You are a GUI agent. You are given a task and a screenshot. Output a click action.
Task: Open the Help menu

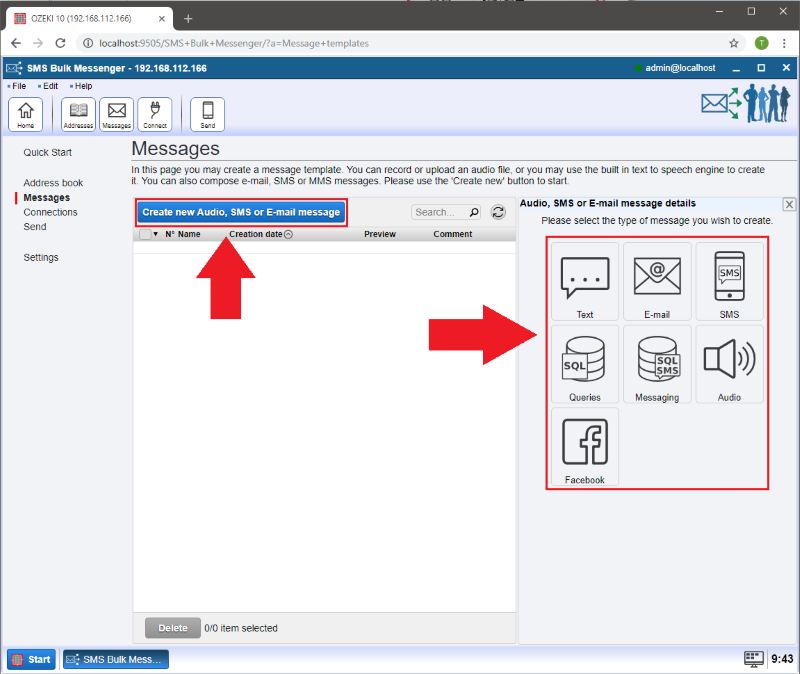point(83,86)
